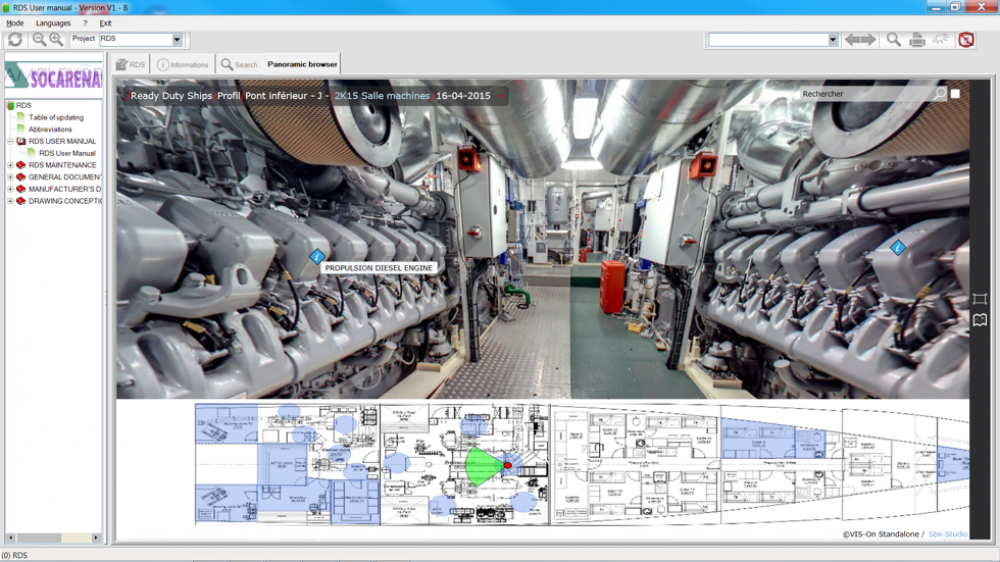Screen dimensions: 1000x562
Task: Click the Rechercher search field
Action: tap(867, 94)
